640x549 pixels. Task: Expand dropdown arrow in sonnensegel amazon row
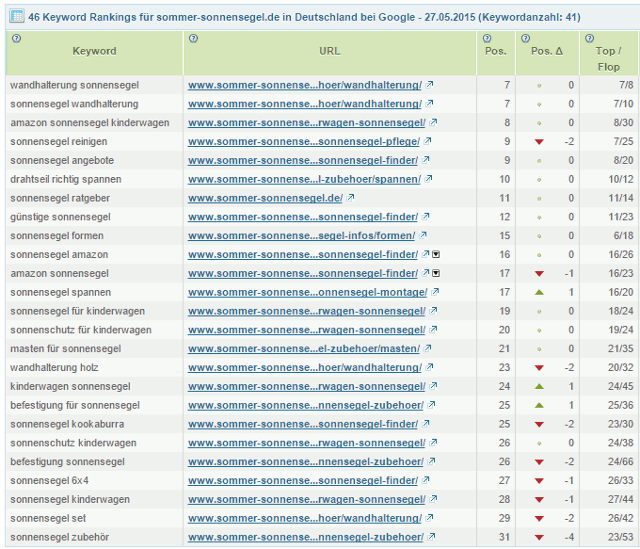(436, 255)
